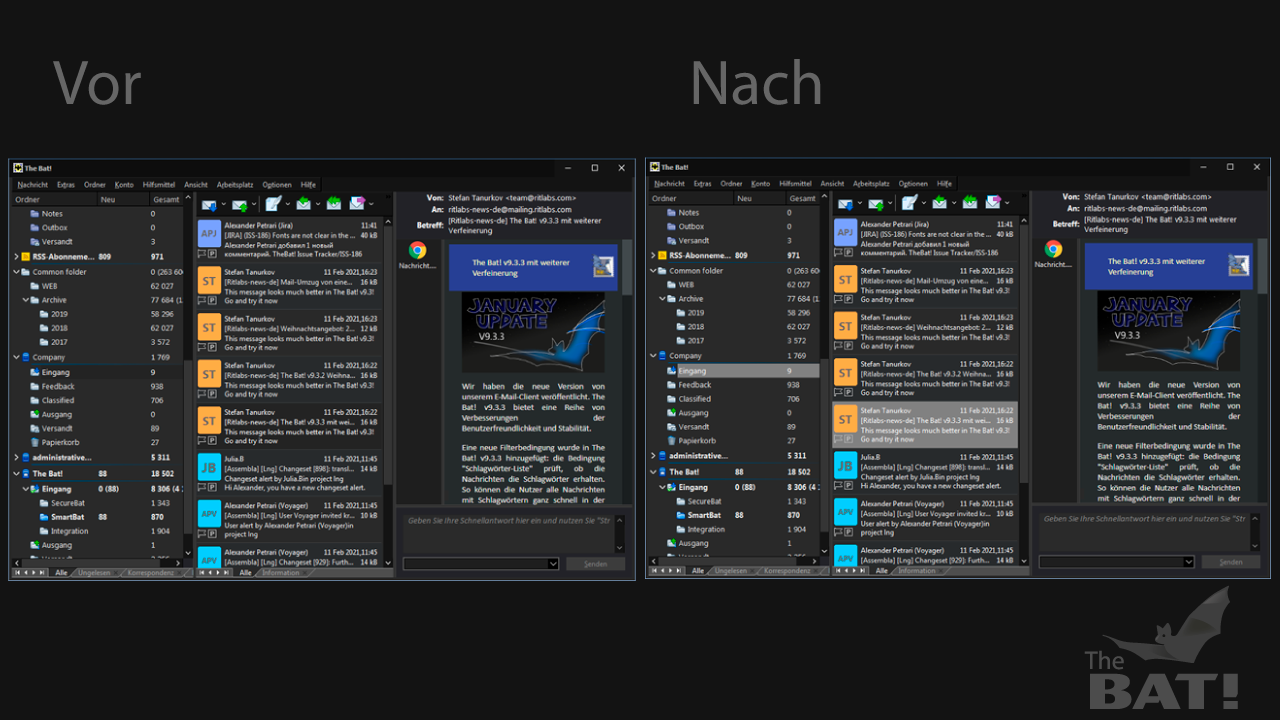Collapse The Bat! account in Nach folder tree
Image resolution: width=1280 pixels, height=720 pixels.
(x=653, y=472)
